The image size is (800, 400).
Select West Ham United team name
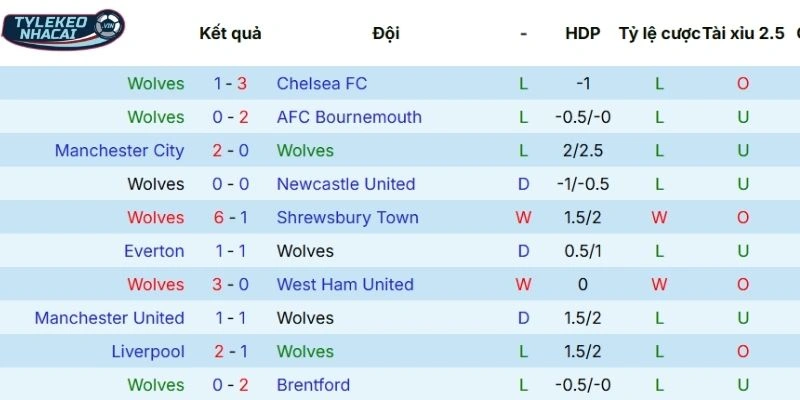coord(345,285)
